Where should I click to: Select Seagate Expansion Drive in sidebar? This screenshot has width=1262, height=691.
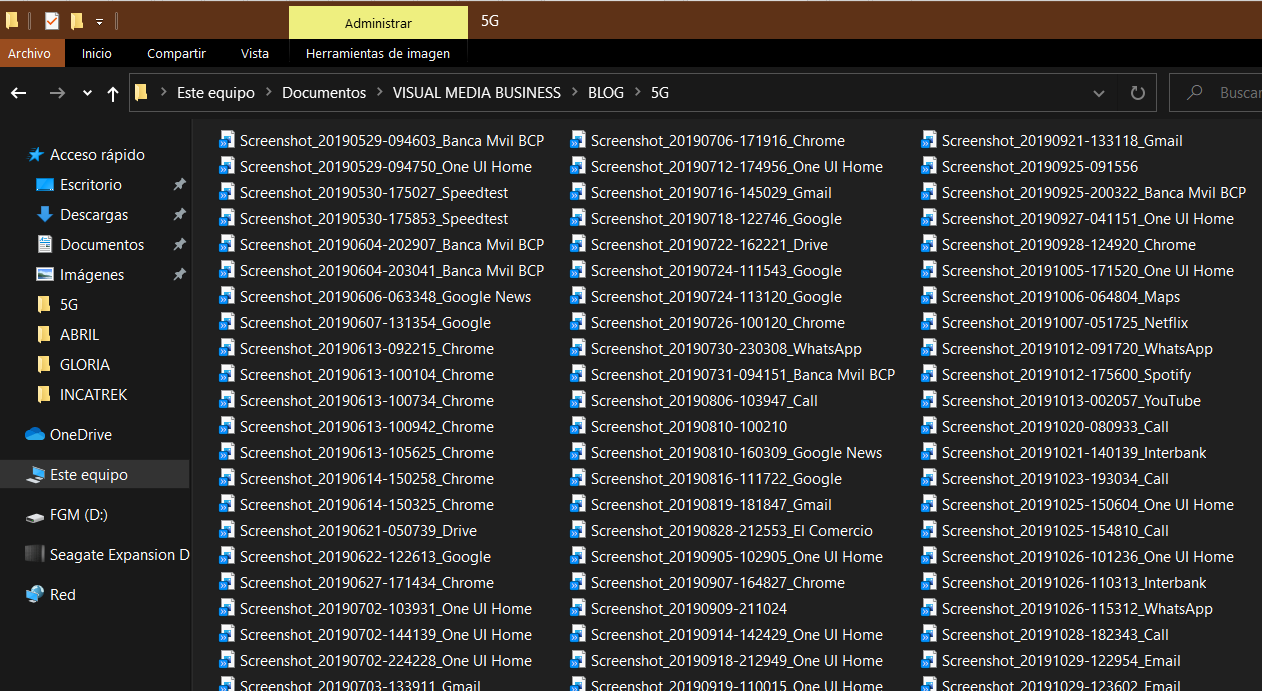(119, 555)
